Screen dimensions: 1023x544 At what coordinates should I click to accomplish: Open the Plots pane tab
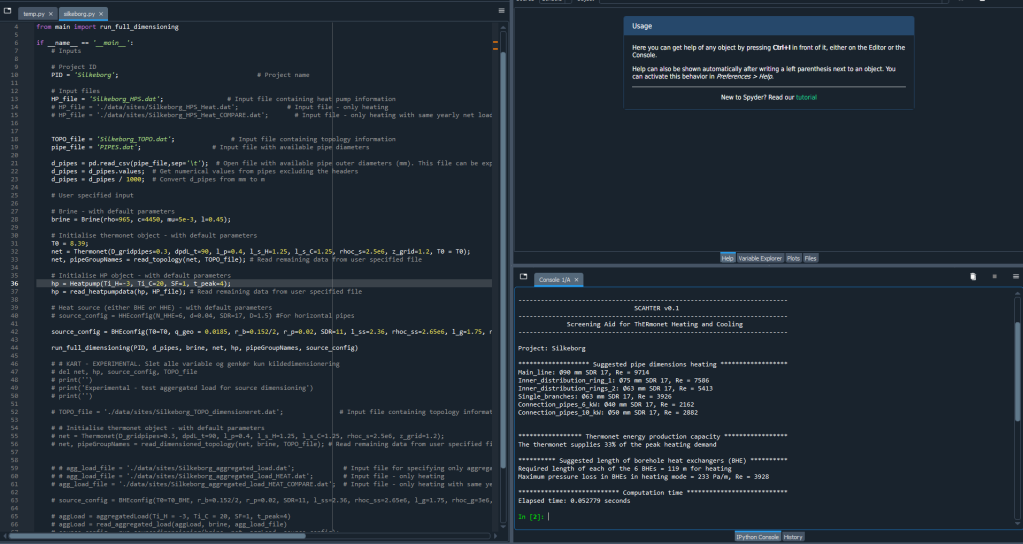(x=793, y=258)
